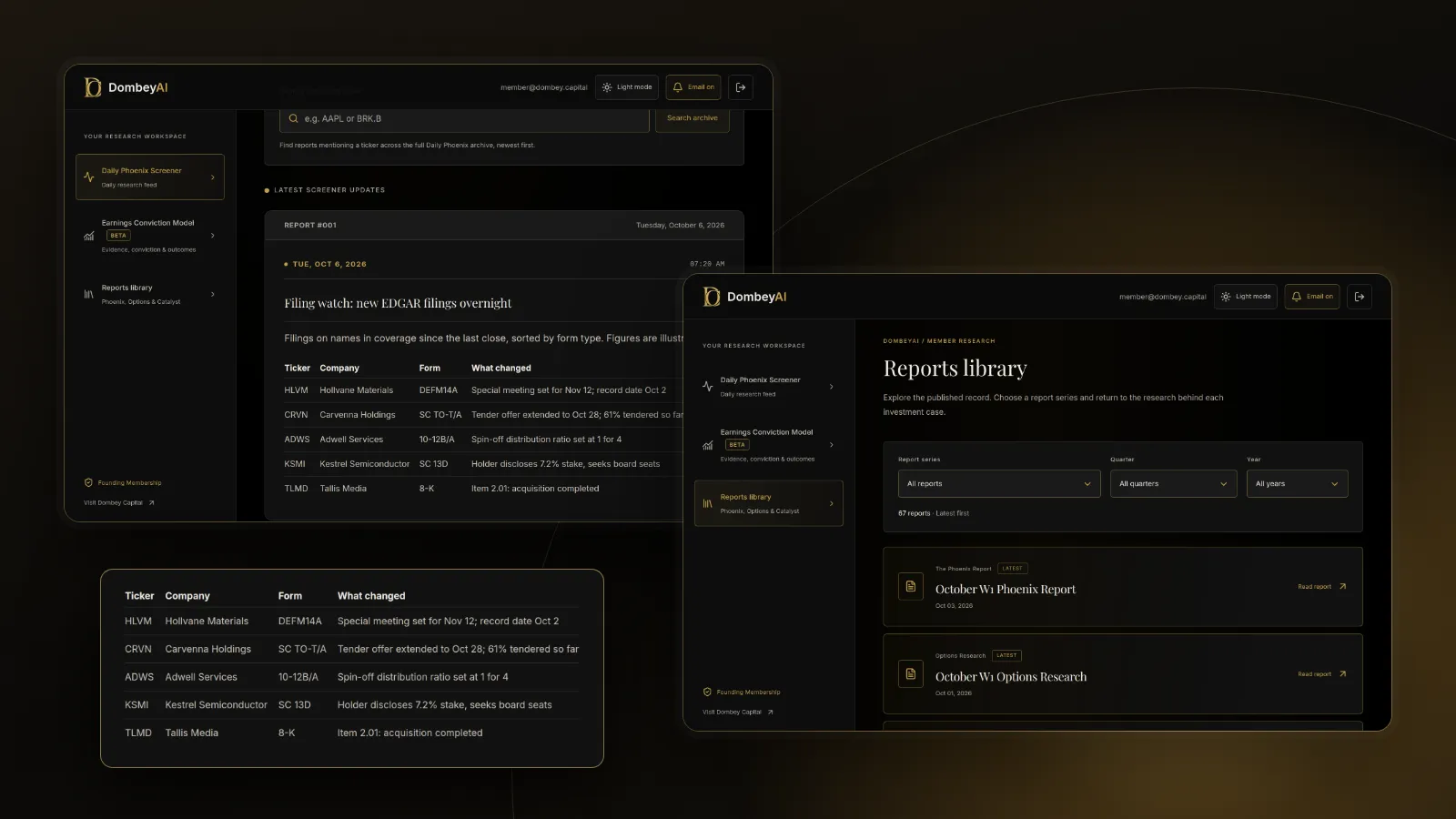Click the Reports library chevron in the screener window
Image resolution: width=1456 pixels, height=819 pixels.
[x=213, y=294]
